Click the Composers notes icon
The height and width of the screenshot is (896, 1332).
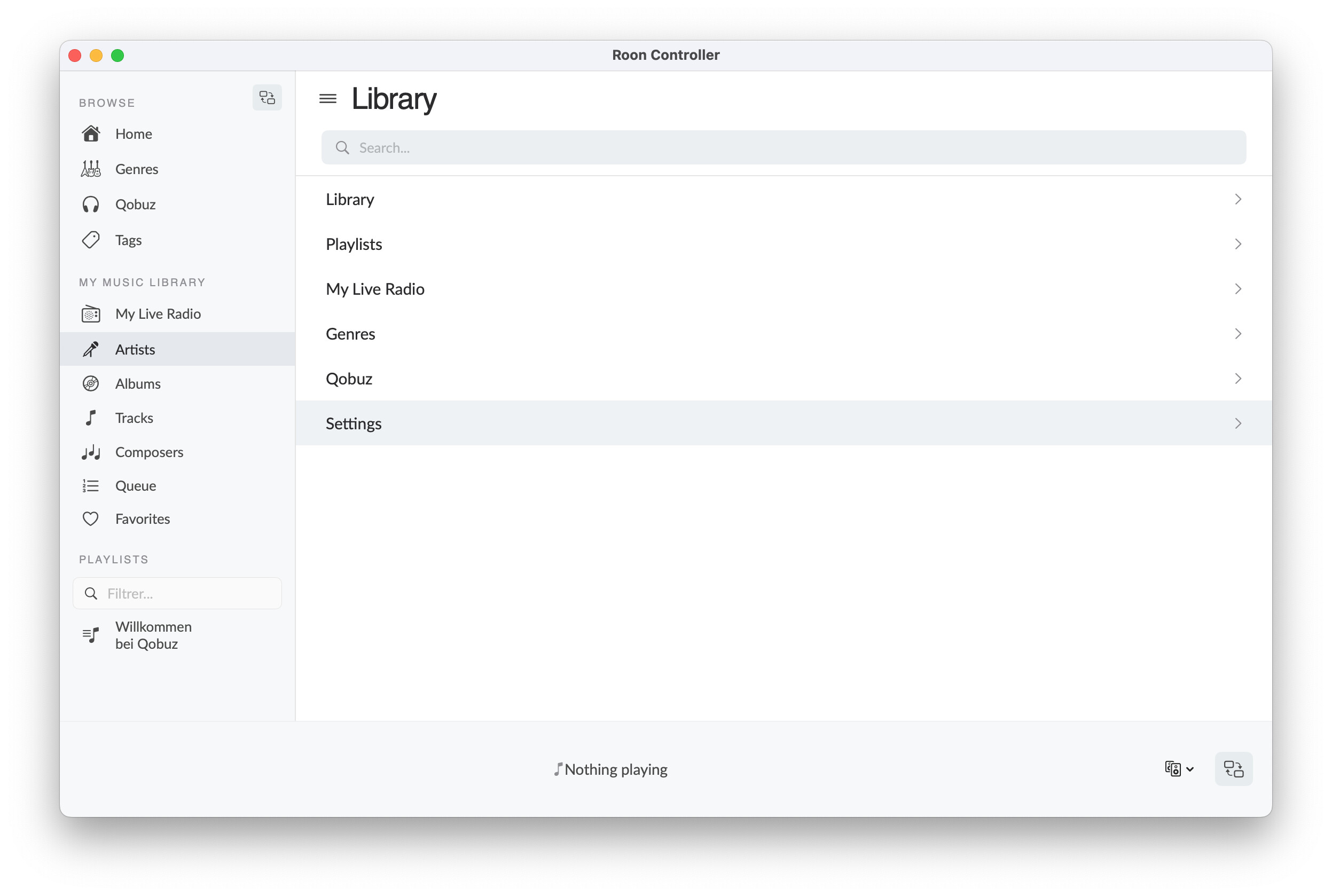(91, 452)
